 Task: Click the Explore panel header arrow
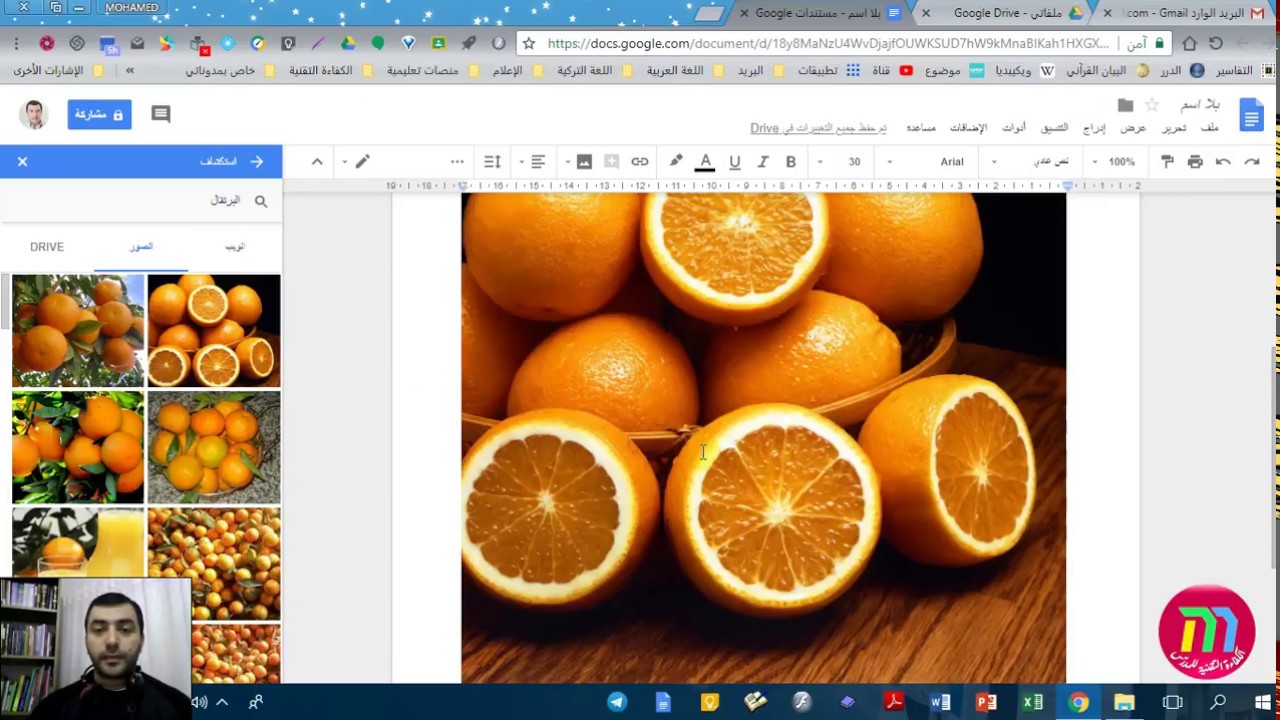(257, 162)
